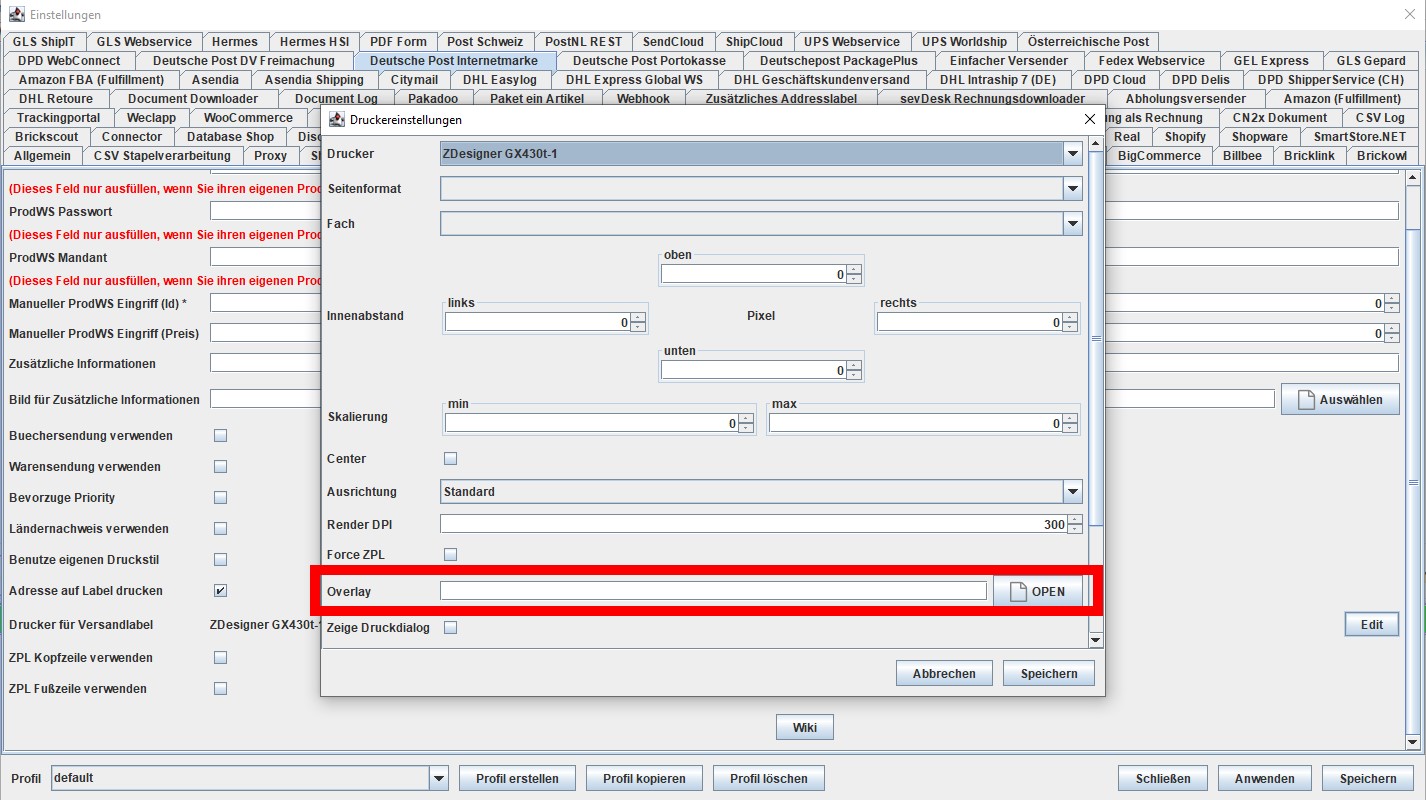This screenshot has height=800, width=1426.
Task: Open the Ausrichtung dropdown
Action: point(1072,492)
